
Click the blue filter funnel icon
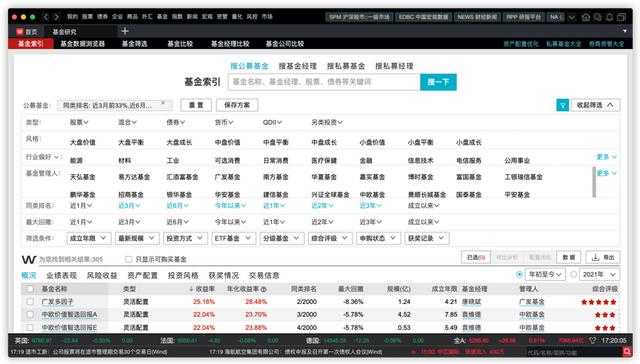(562, 105)
